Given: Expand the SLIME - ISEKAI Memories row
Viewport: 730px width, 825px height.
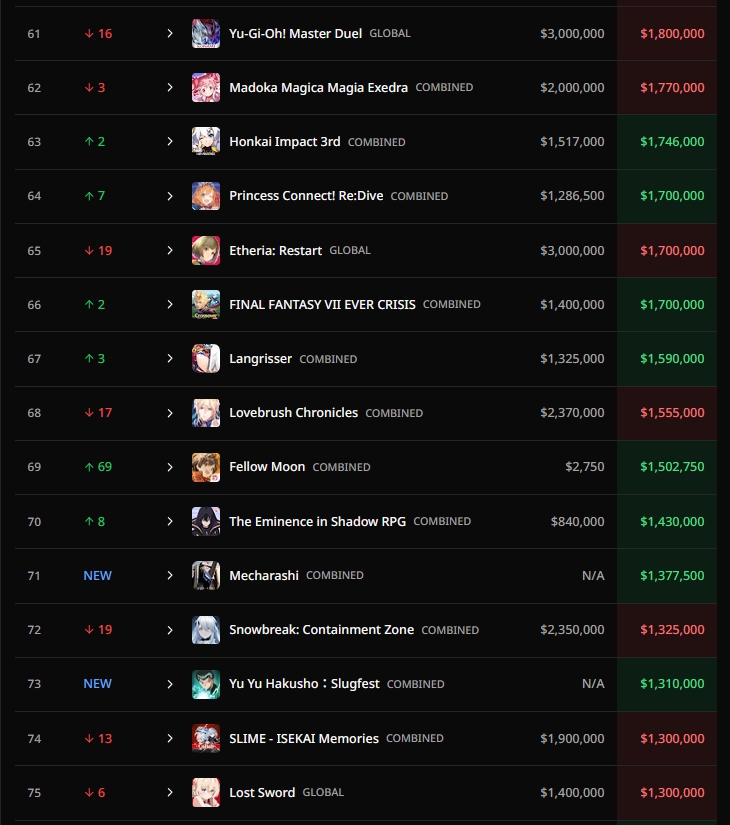Looking at the screenshot, I should (170, 739).
